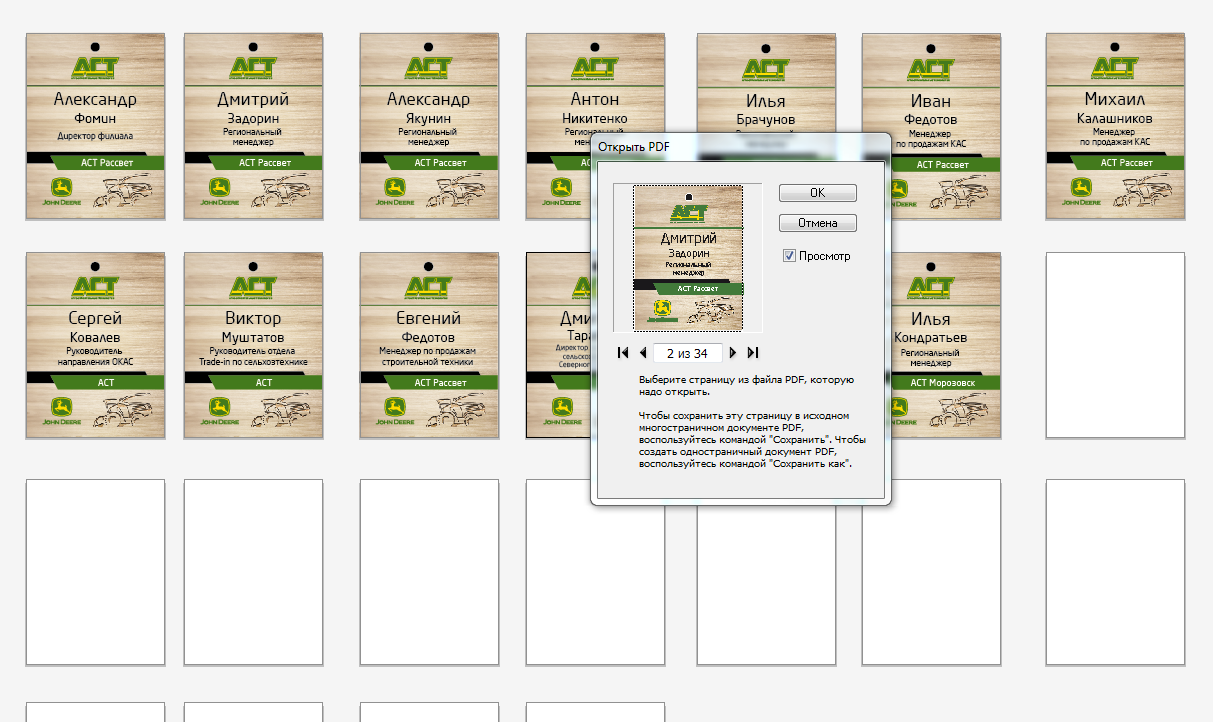The image size is (1213, 722).
Task: Select the Евгений Федотов badge page
Action: click(429, 345)
